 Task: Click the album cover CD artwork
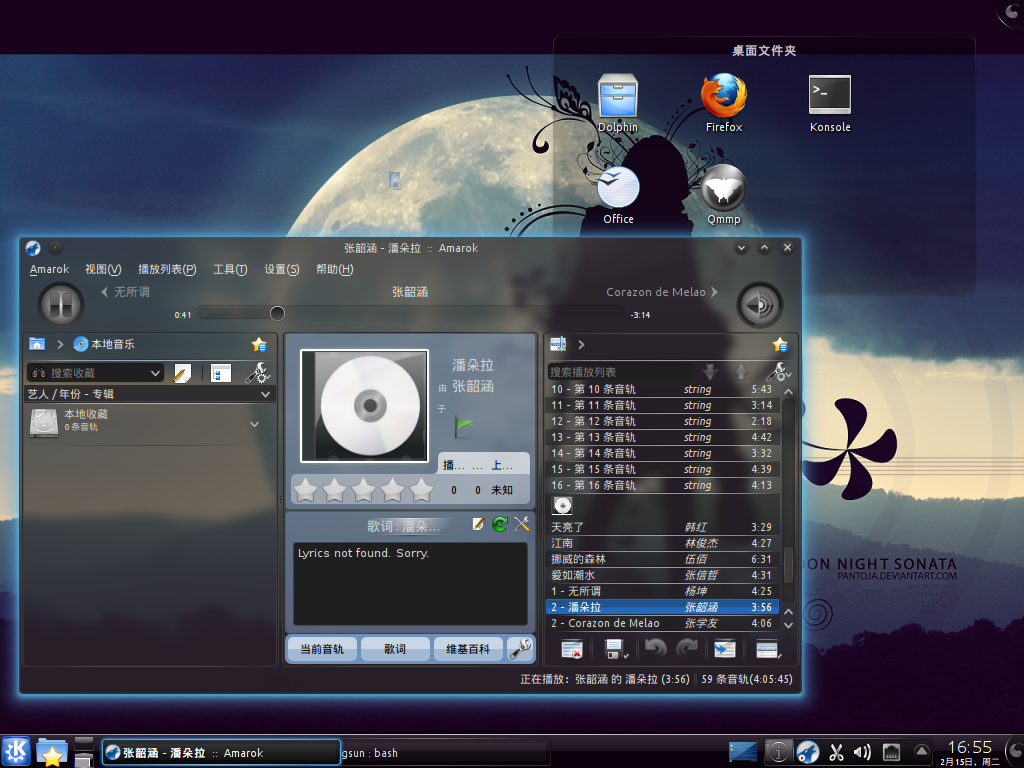tap(364, 406)
